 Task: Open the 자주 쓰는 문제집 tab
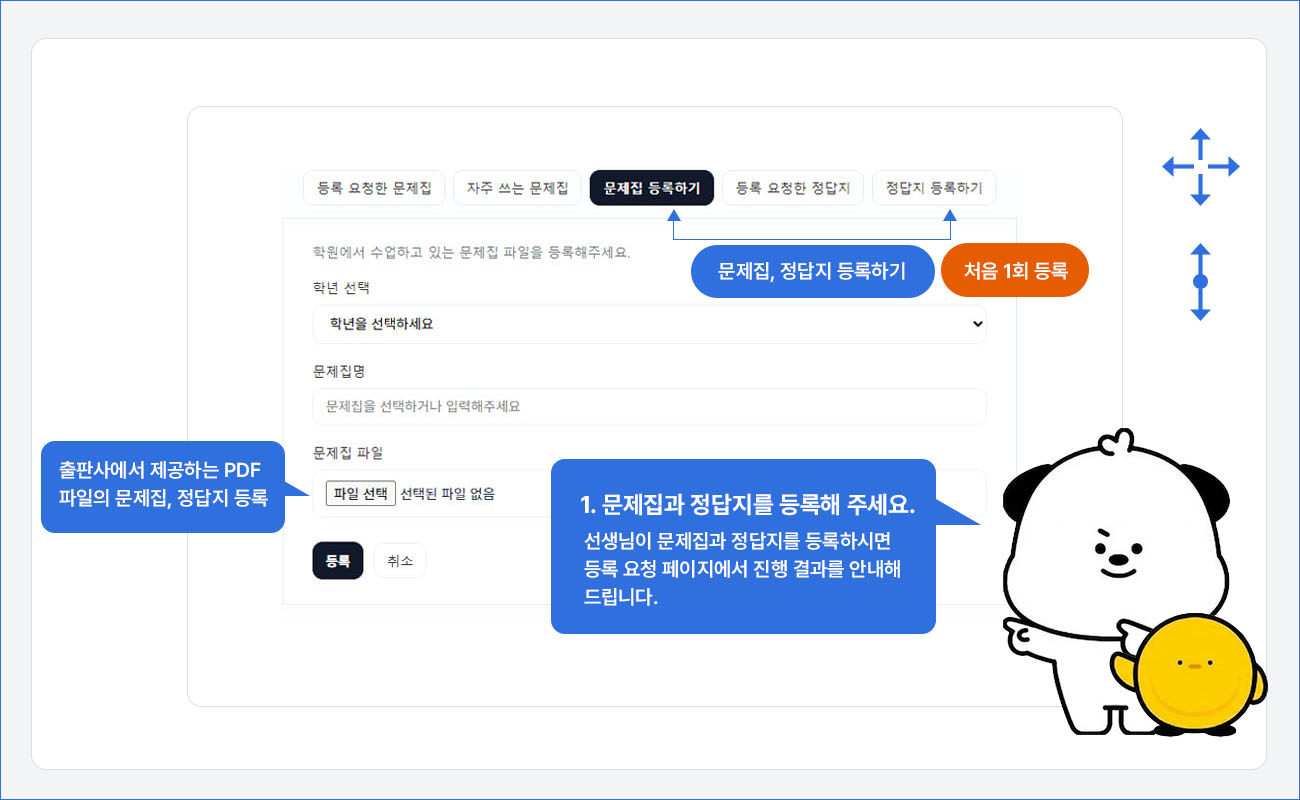coord(517,188)
